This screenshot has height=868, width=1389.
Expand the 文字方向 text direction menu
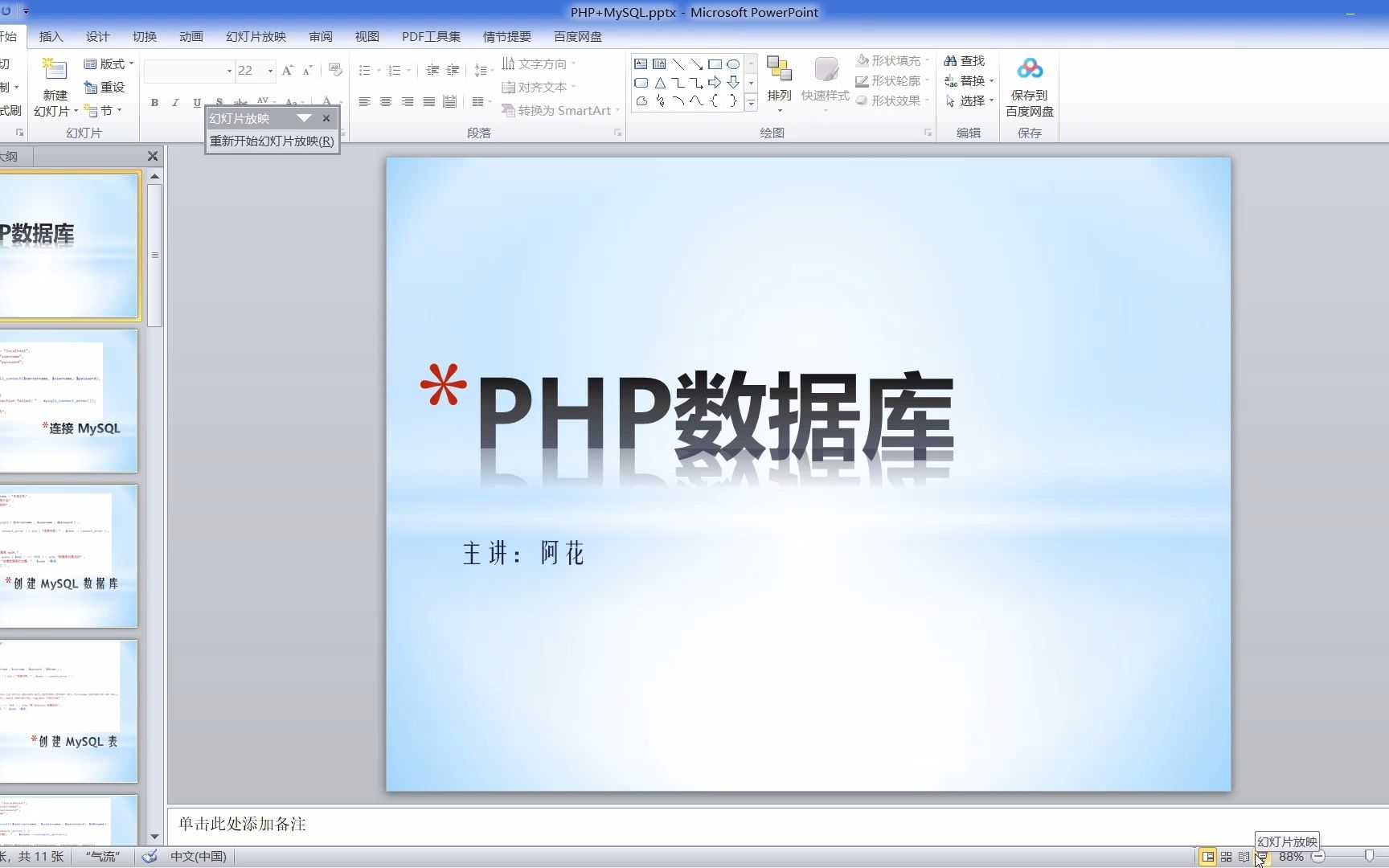coord(539,63)
